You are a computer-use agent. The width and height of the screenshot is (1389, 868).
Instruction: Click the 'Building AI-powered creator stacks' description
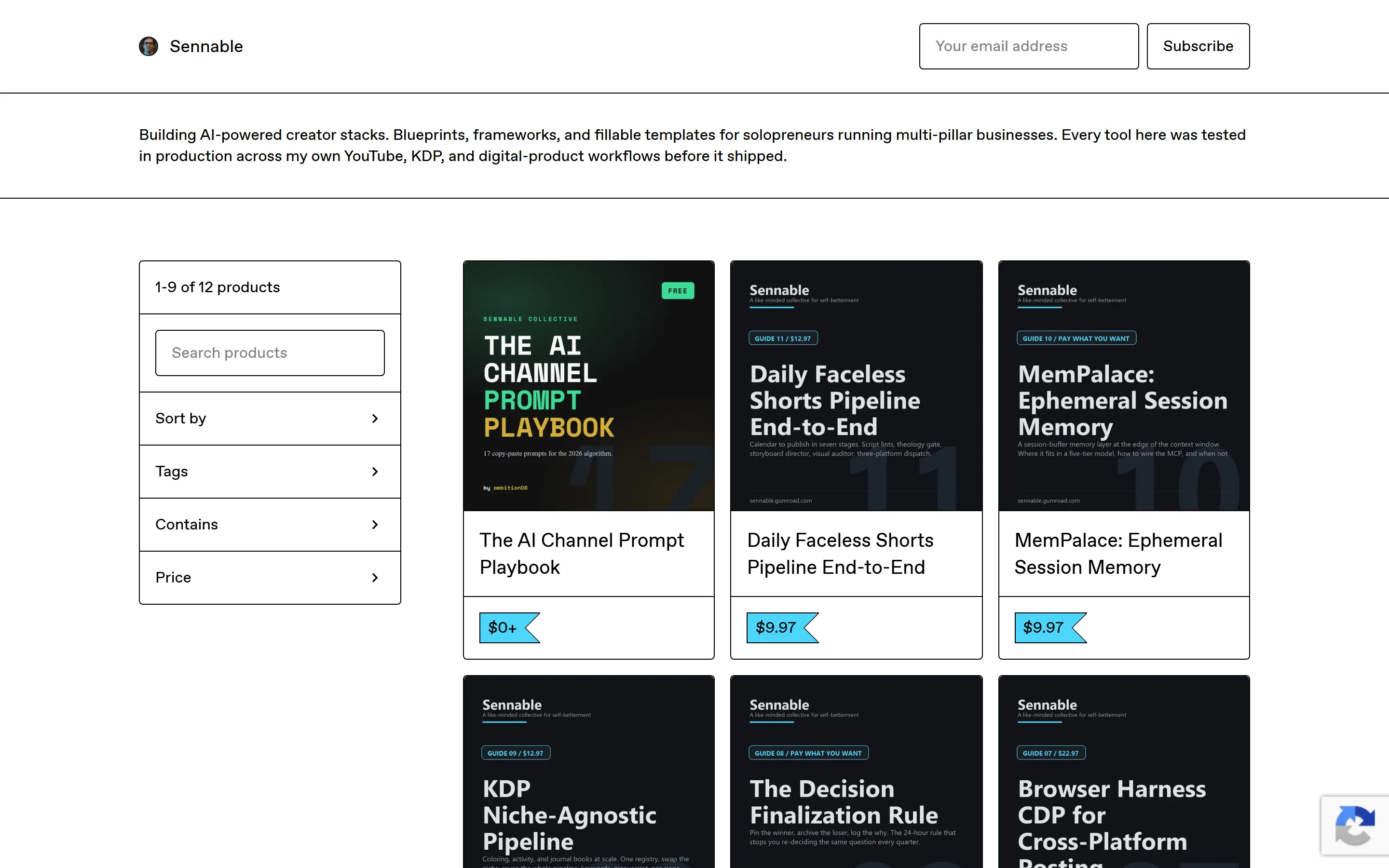pos(692,145)
